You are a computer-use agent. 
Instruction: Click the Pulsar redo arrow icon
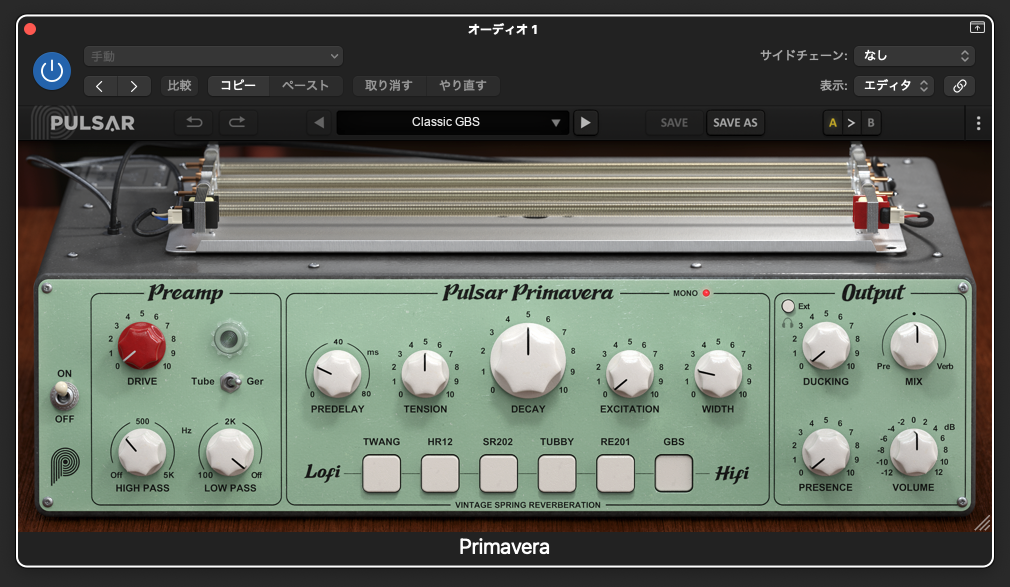point(237,122)
